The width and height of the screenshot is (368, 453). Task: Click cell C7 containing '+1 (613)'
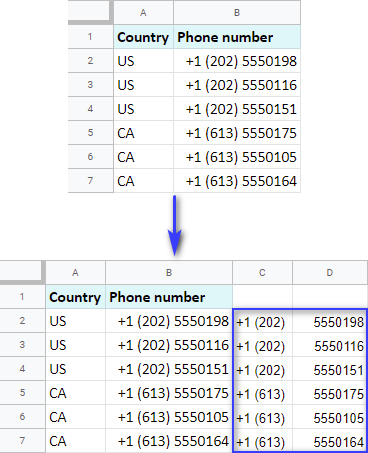[x=262, y=441]
